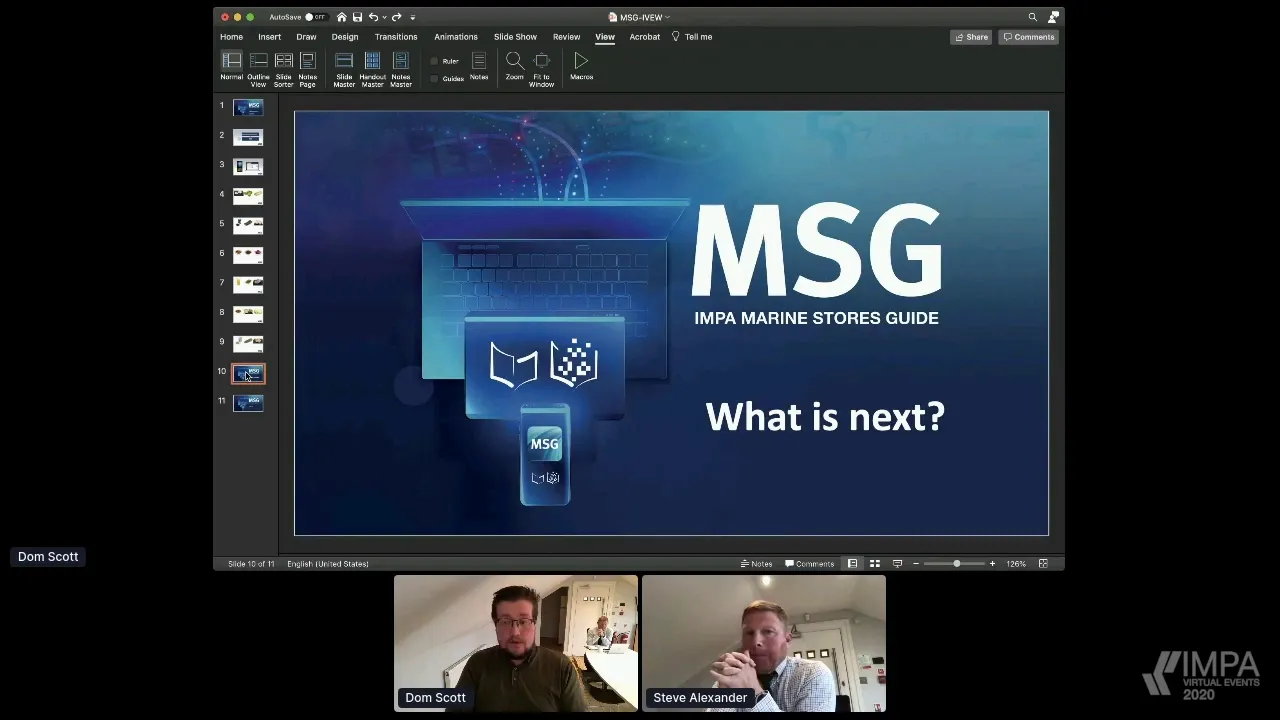Click the "What is next?" slide text
This screenshot has height=720, width=1280.
[825, 416]
